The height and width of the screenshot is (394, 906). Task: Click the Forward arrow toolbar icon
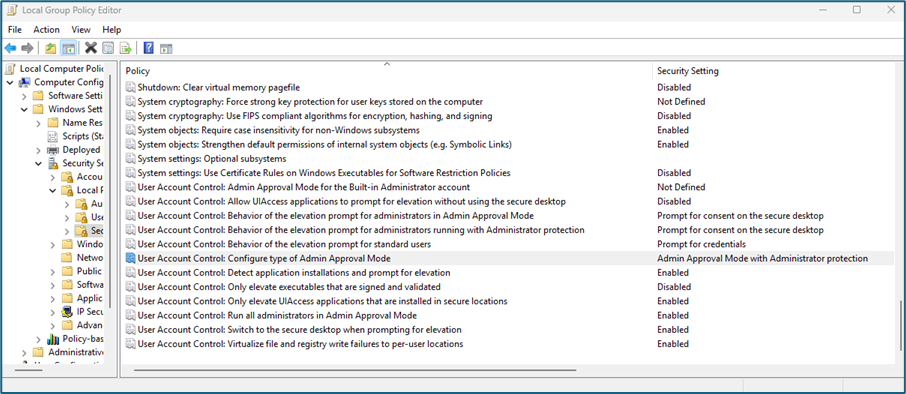click(x=27, y=48)
